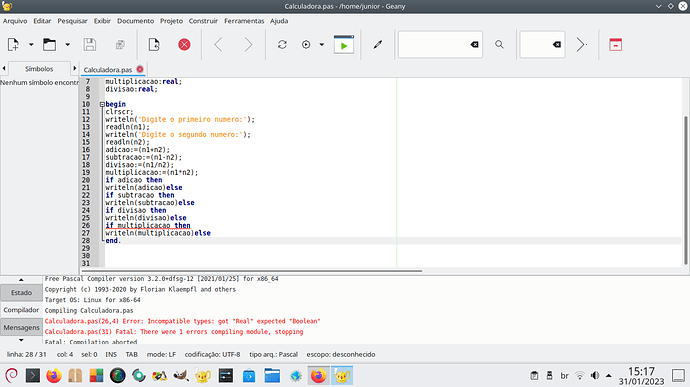Show more message tabs with down arrow
690x387 pixels.
coord(21,340)
